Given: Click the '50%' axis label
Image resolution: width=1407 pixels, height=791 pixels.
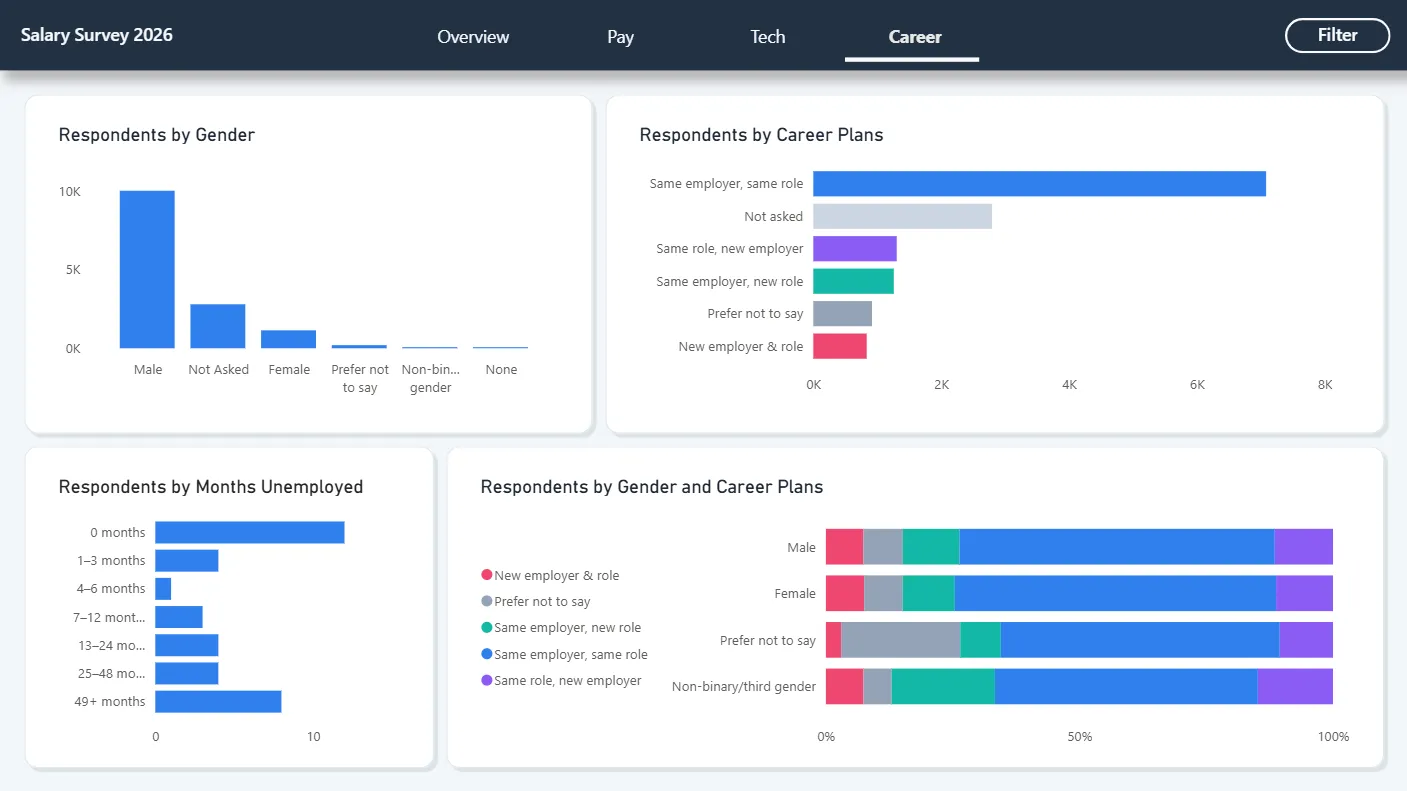Looking at the screenshot, I should [1080, 737].
